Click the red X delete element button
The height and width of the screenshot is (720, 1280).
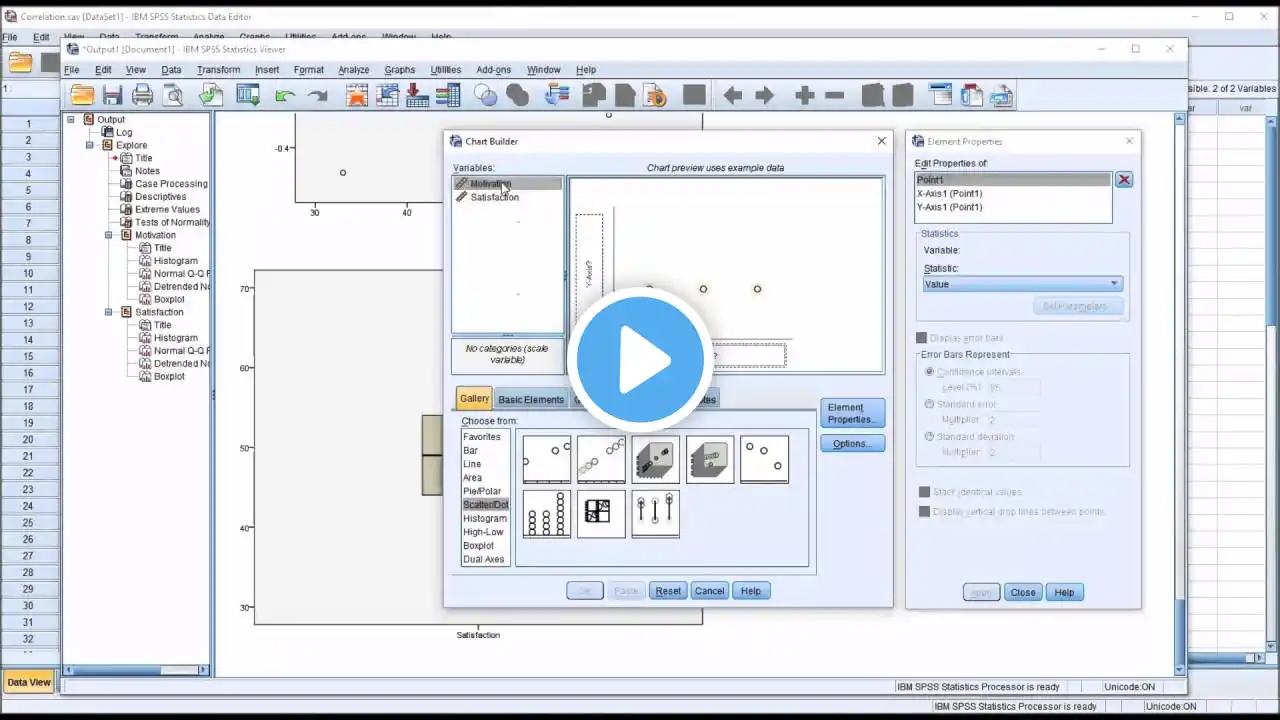click(1124, 180)
